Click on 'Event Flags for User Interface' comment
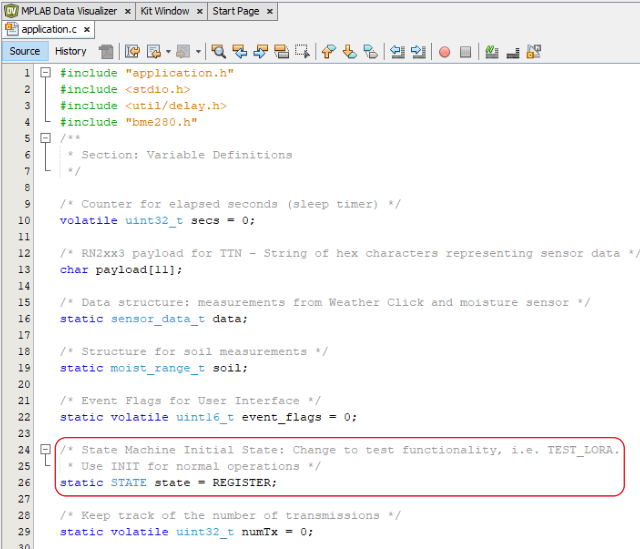Viewport: 640px width, 549px height. (190, 401)
